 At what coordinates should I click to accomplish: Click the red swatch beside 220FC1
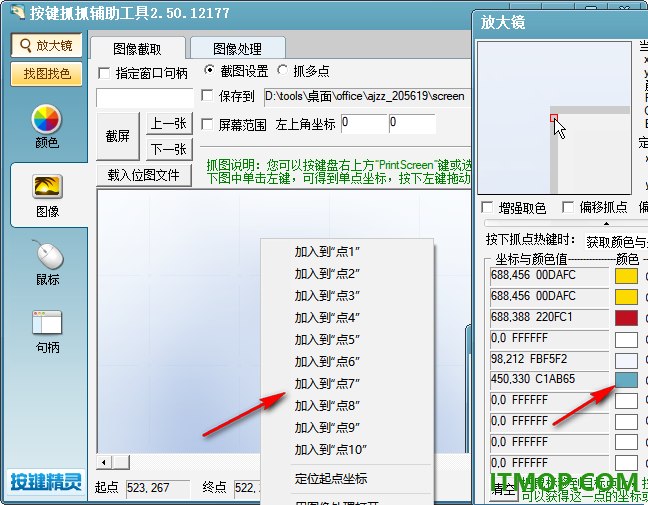[626, 318]
